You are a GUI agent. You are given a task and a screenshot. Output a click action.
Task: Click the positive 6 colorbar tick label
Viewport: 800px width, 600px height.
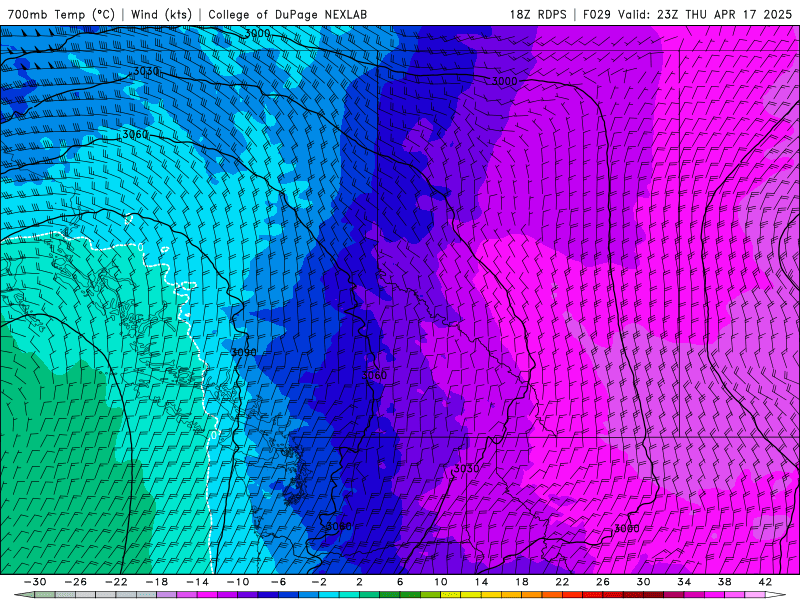coord(400,582)
